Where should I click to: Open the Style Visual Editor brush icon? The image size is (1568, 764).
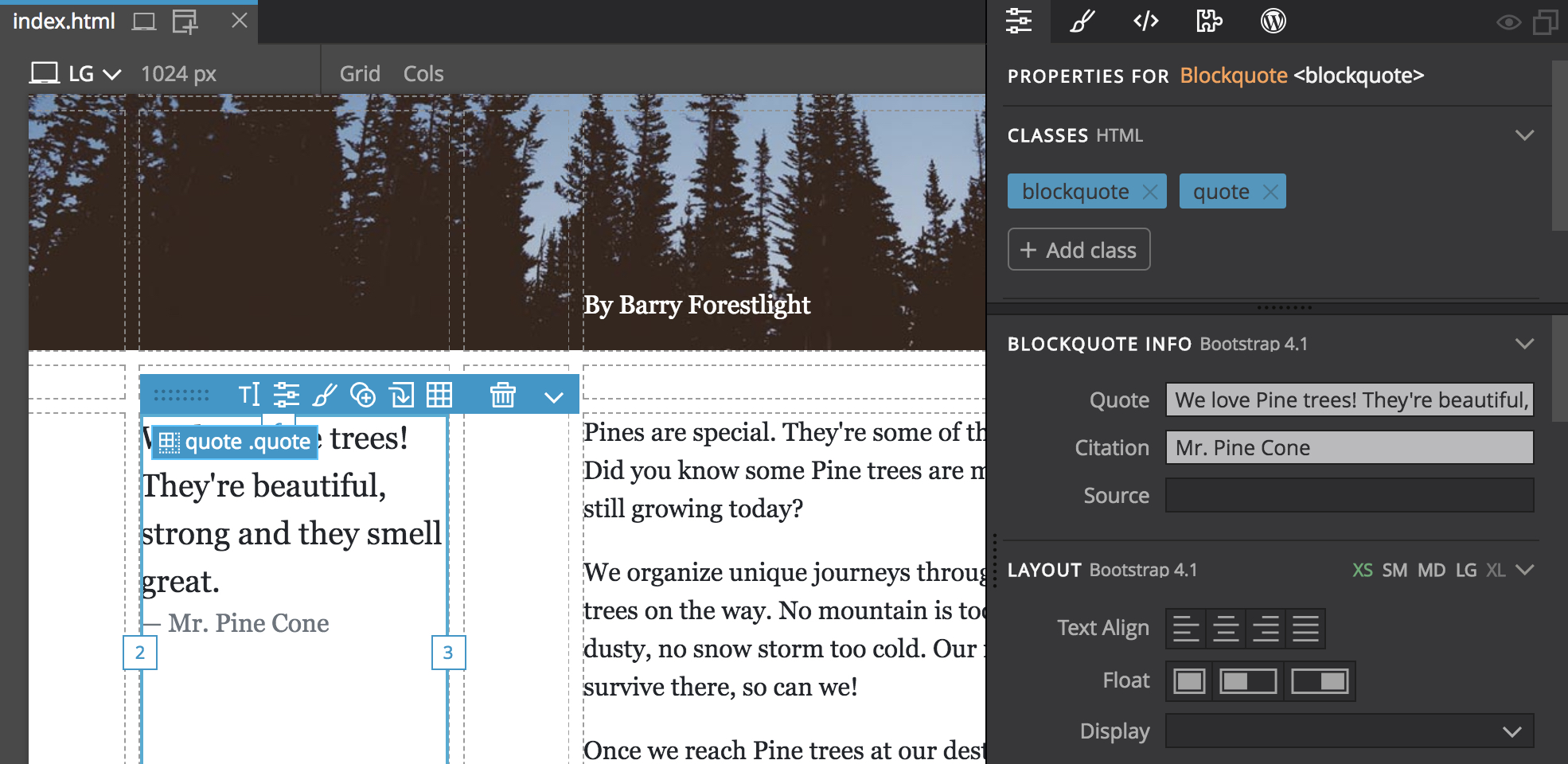[x=1082, y=21]
